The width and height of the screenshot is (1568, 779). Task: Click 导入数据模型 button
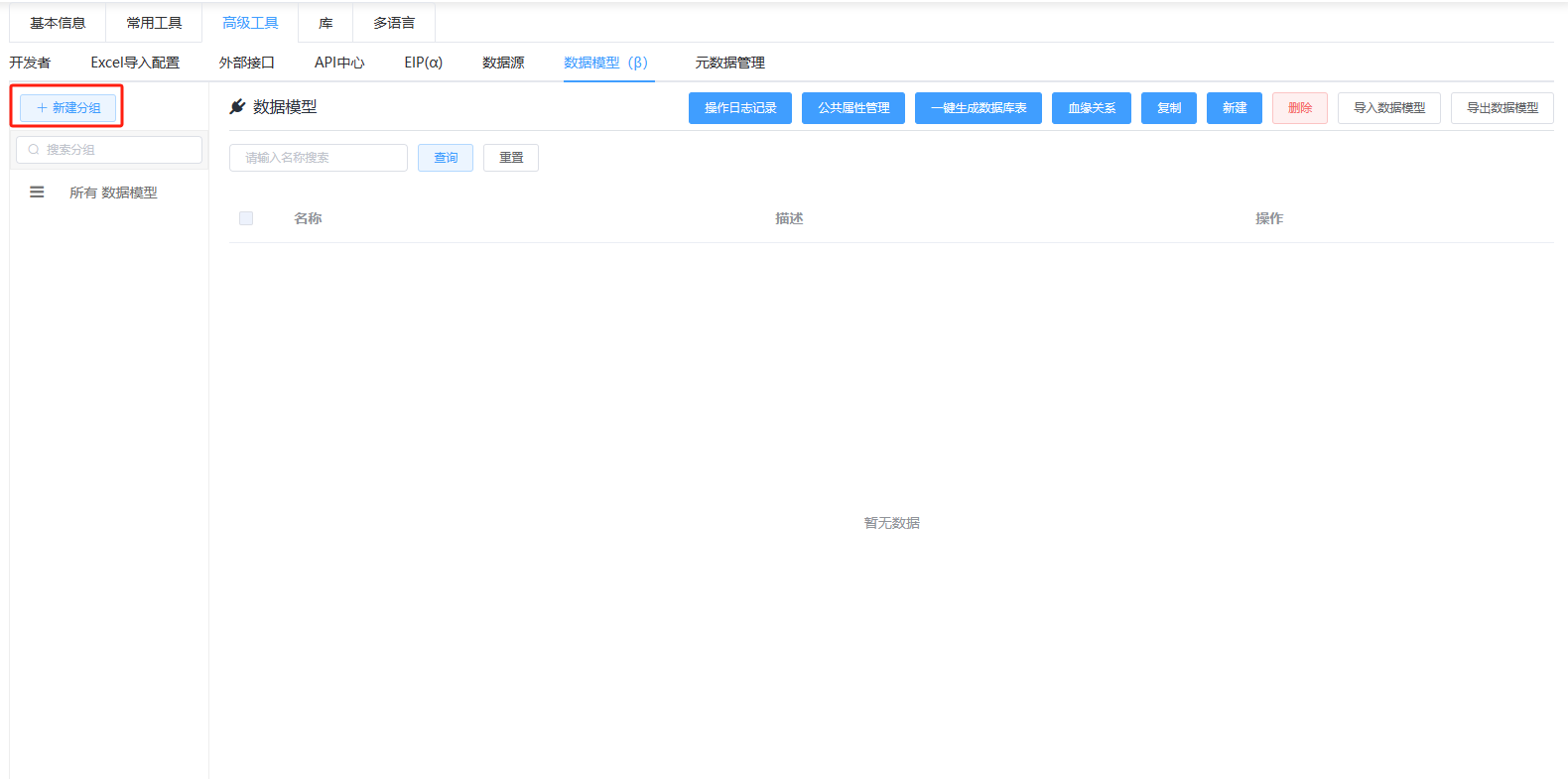click(x=1389, y=108)
